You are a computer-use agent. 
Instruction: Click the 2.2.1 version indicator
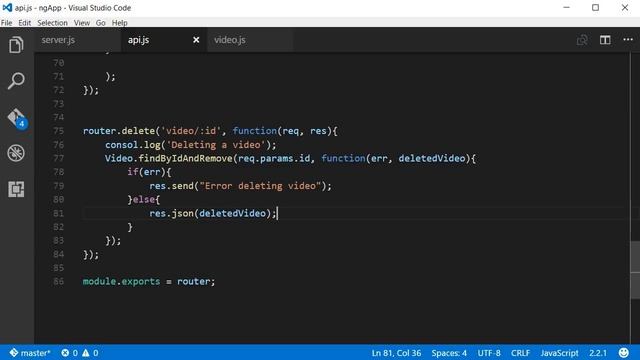pyautogui.click(x=598, y=353)
